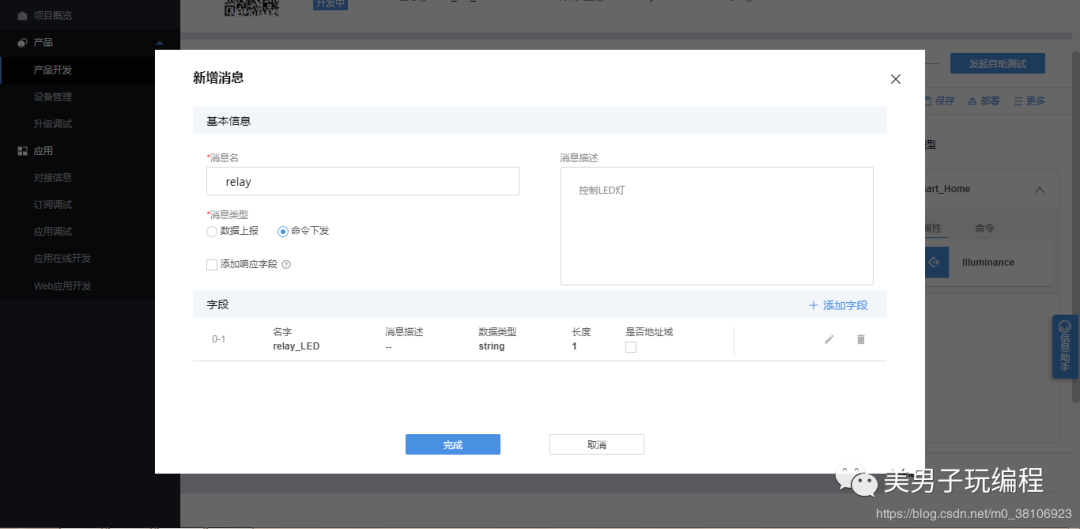Click the 0-1 offset cell
The height and width of the screenshot is (529, 1080).
219,339
